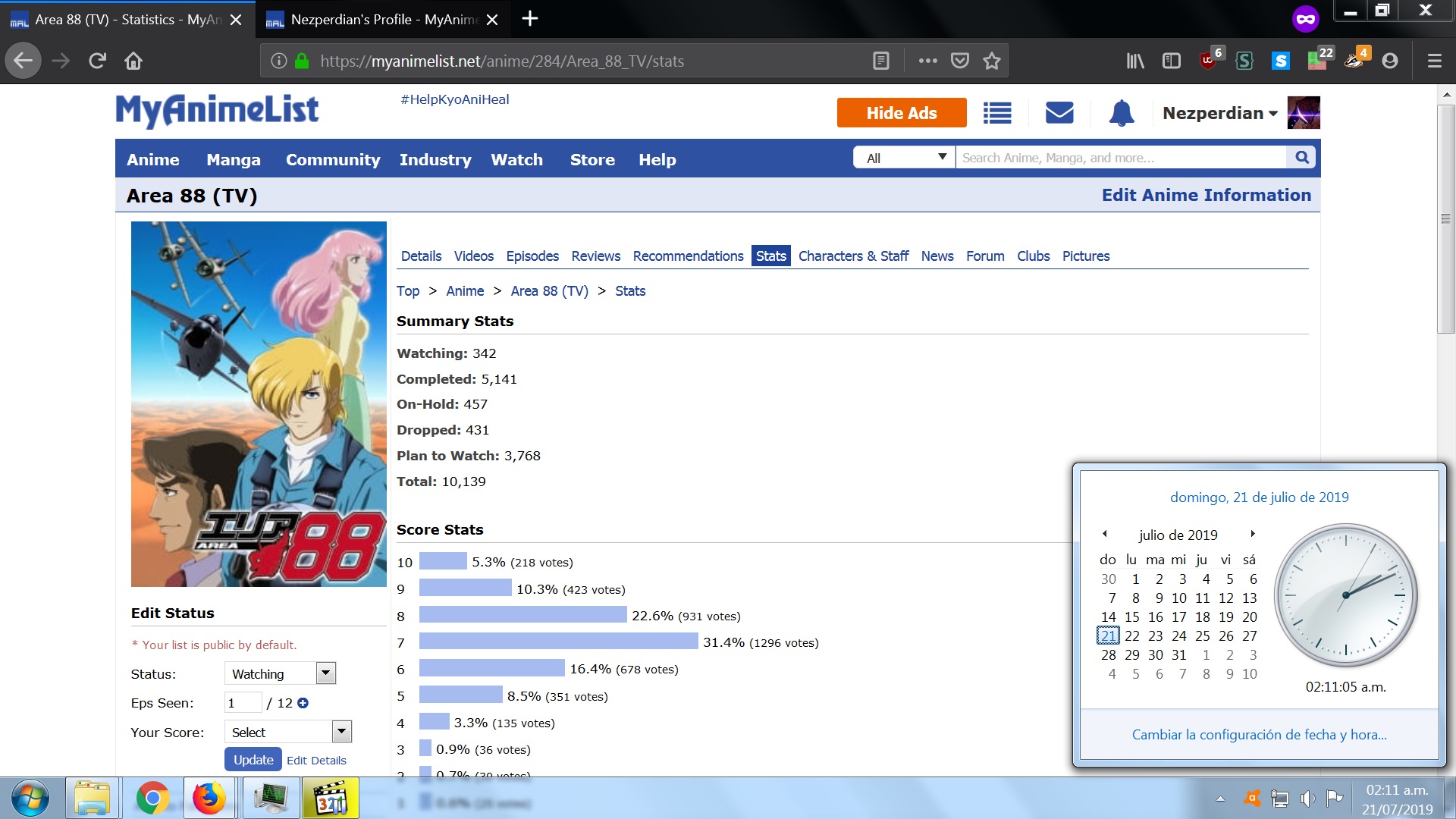Open page actions three-dot menu

pos(927,61)
